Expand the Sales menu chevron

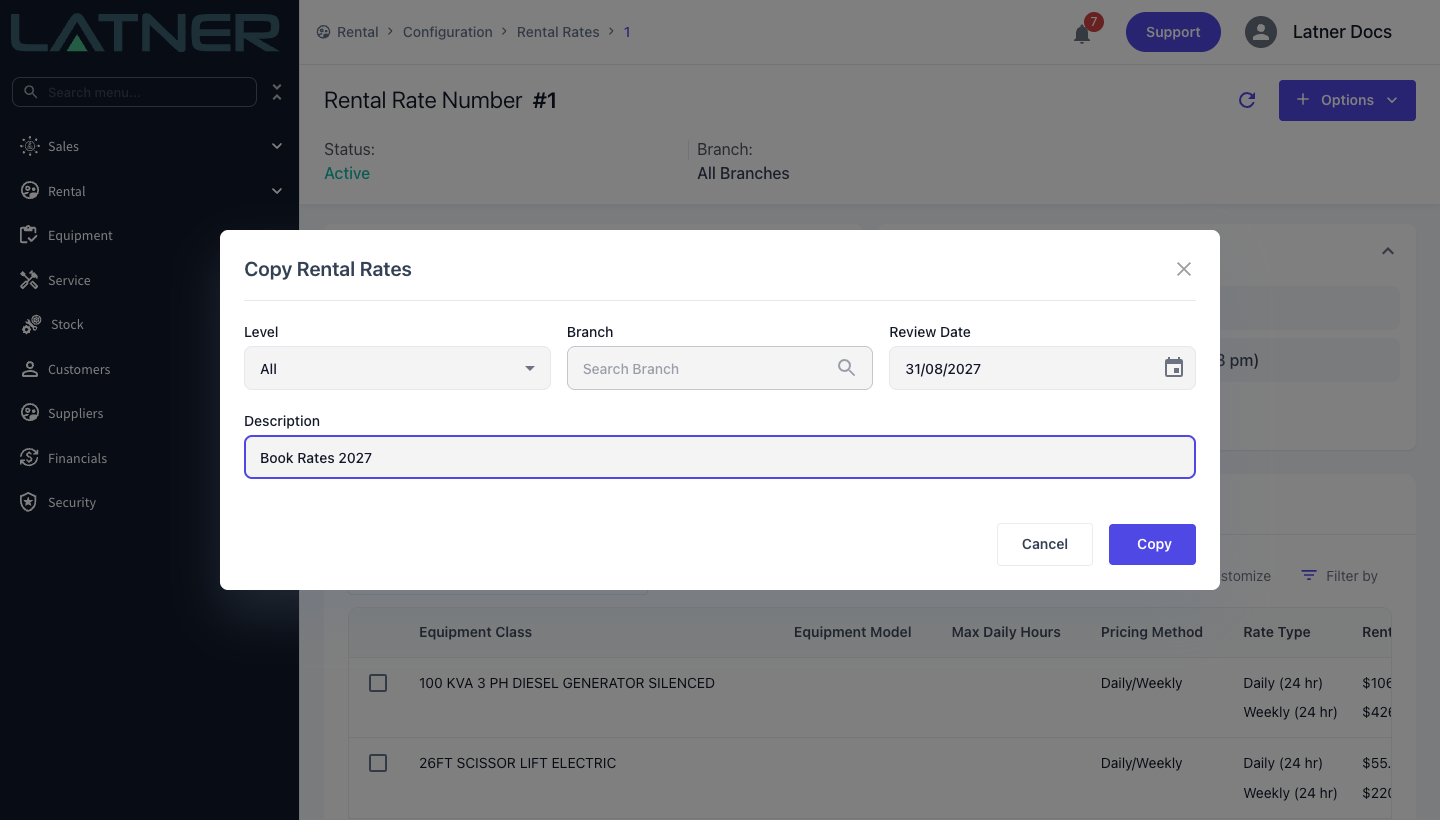tap(277, 146)
